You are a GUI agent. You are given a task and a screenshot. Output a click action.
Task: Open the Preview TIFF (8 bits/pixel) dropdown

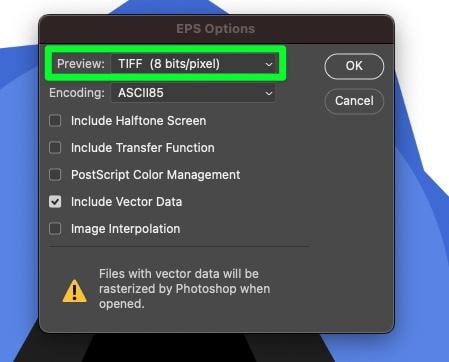pos(193,64)
